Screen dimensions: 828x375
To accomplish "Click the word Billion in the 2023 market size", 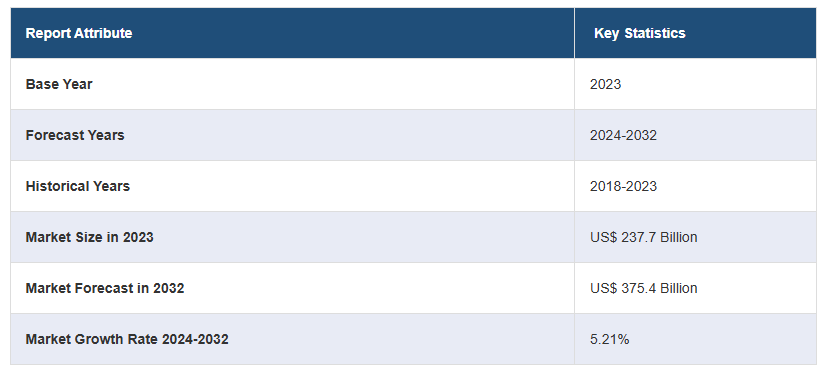I will (x=679, y=237).
